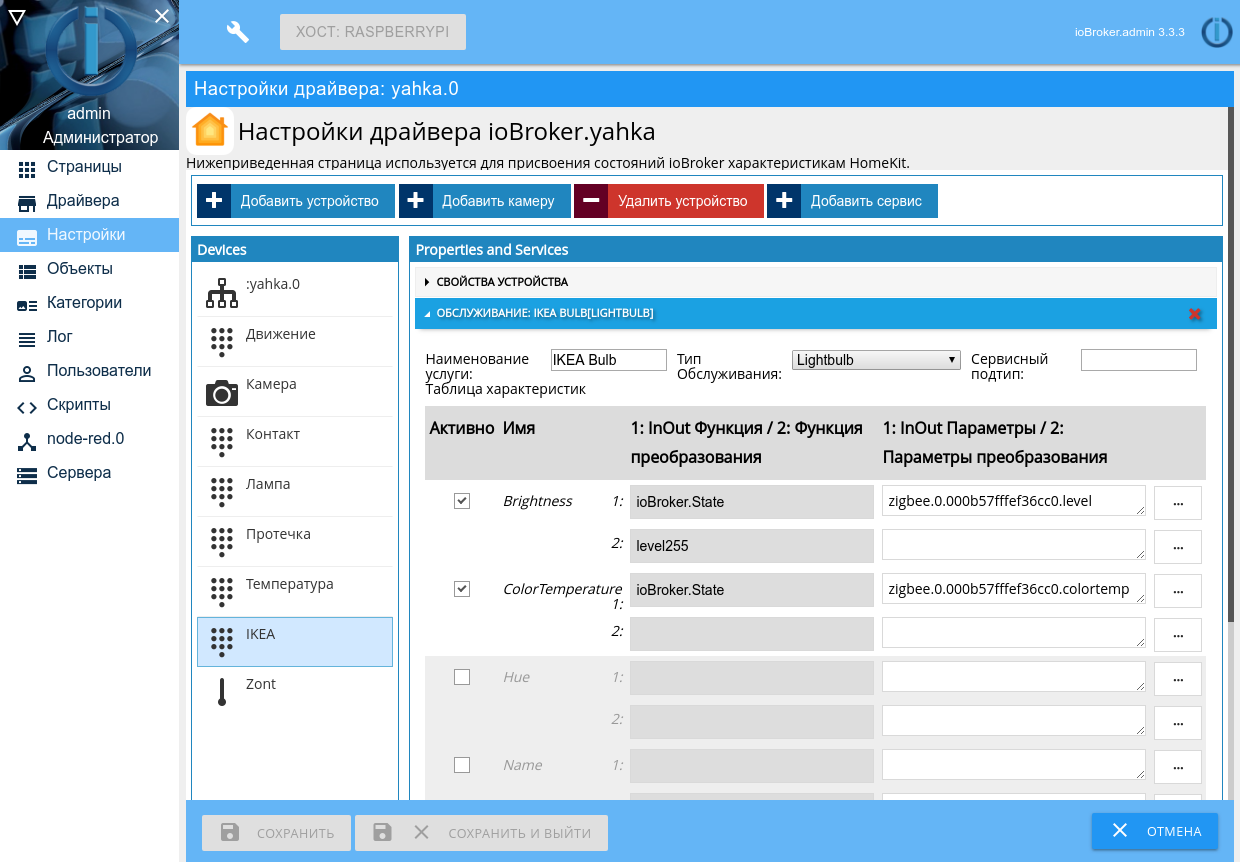Viewport: 1240px width, 862px height.
Task: Uncheck the Brightness active checkbox
Action: pos(462,501)
